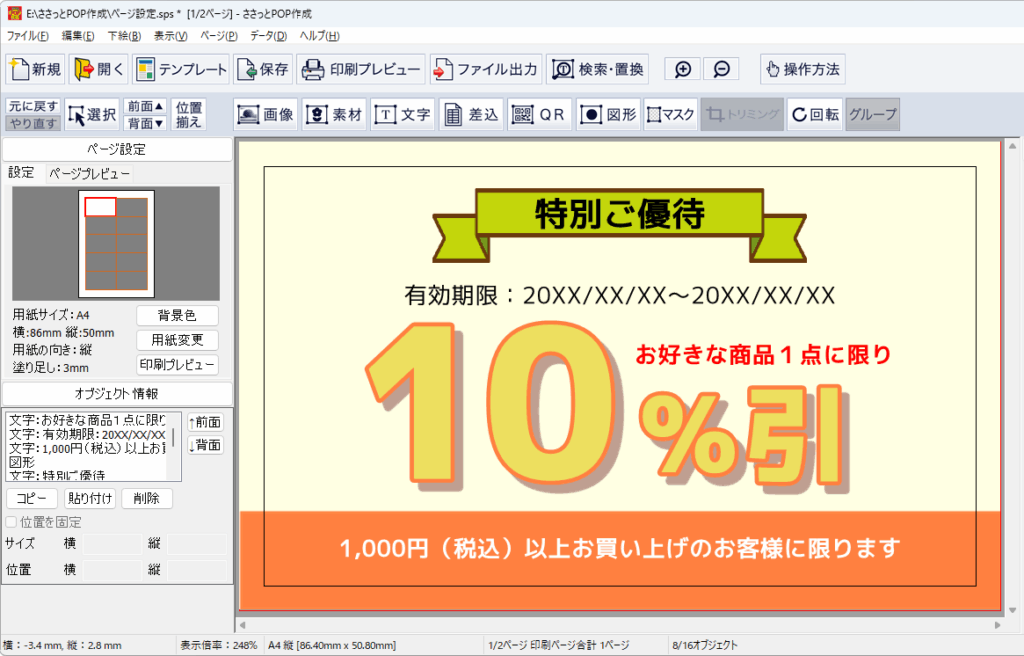Bring object forward with 前面▲ button

(146, 106)
